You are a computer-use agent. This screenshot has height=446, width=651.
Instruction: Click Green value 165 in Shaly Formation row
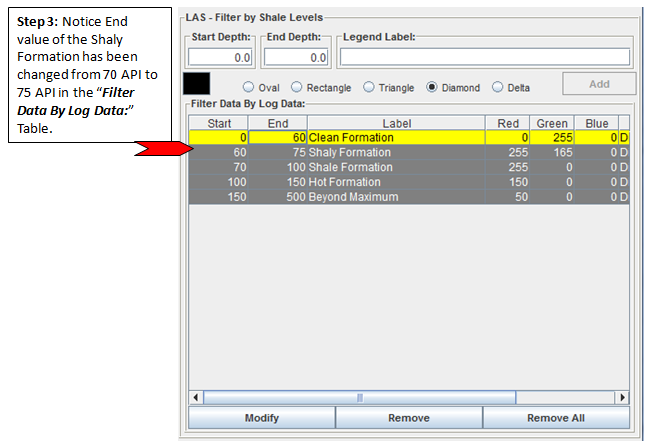click(x=552, y=152)
